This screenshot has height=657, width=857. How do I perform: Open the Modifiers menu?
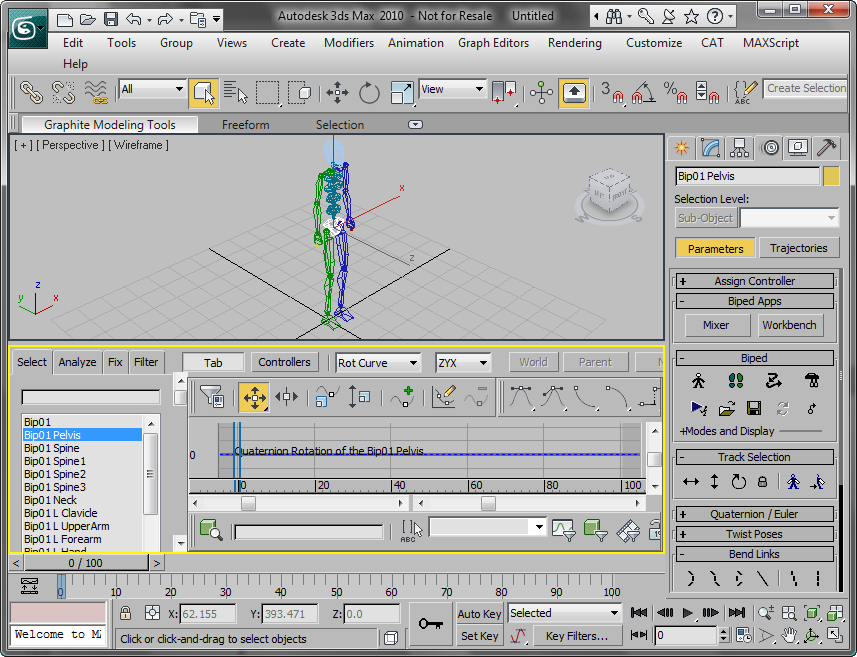(x=349, y=43)
